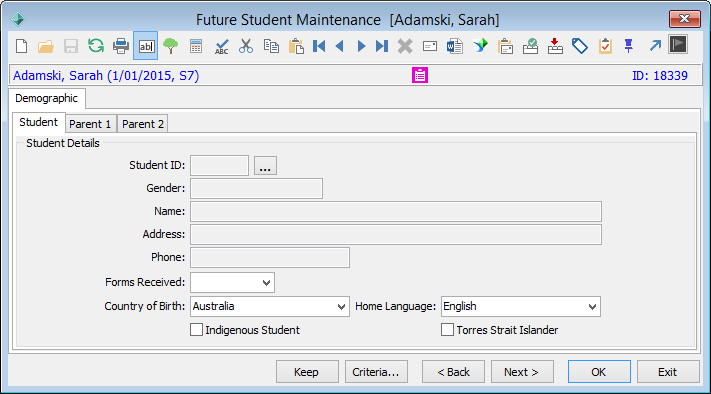Open record using the folder icon
Screen dimensions: 711x394
click(46, 46)
